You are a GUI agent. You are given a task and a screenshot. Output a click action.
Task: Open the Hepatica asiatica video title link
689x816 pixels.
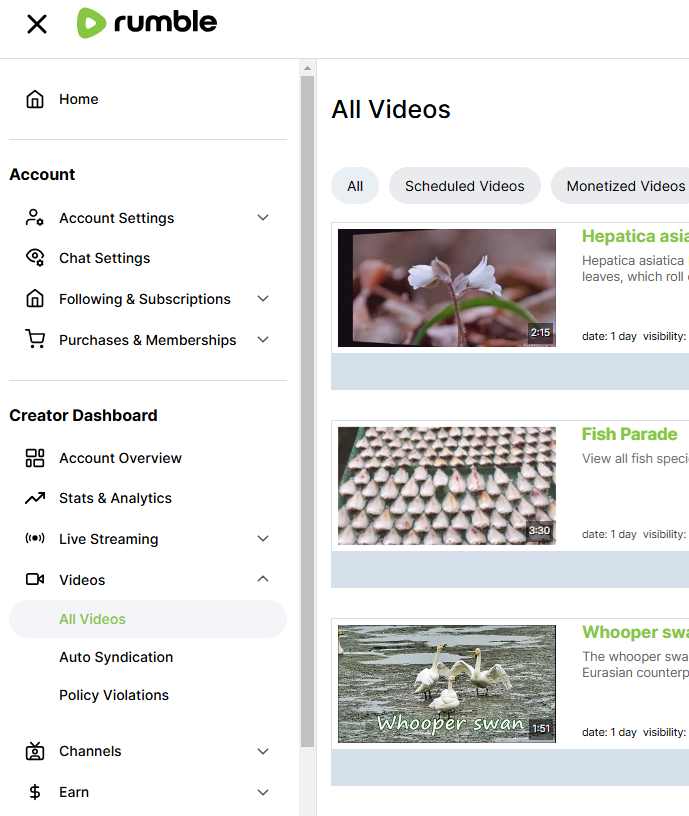pyautogui.click(x=635, y=236)
